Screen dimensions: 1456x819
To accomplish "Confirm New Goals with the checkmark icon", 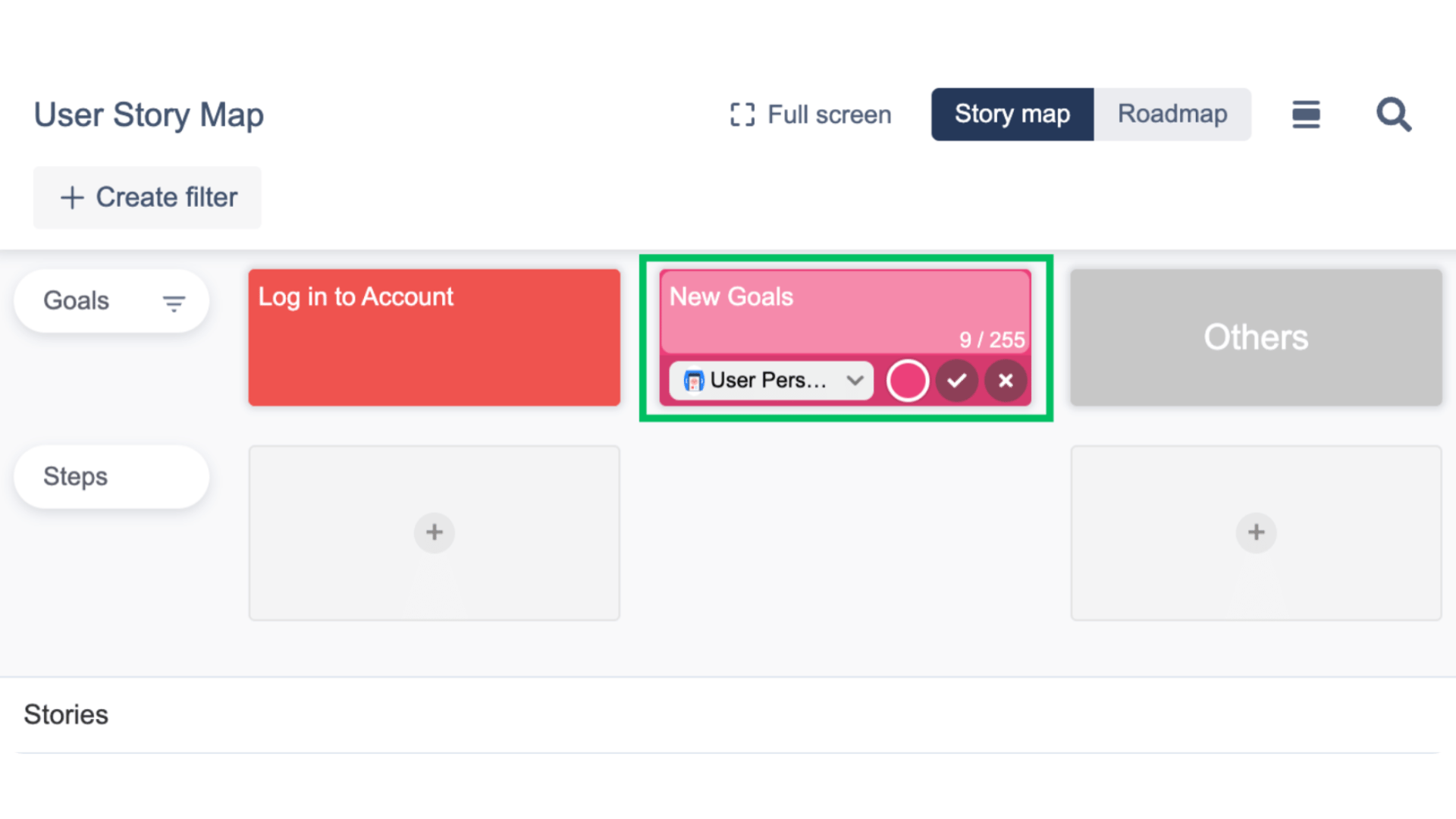I will 956,381.
